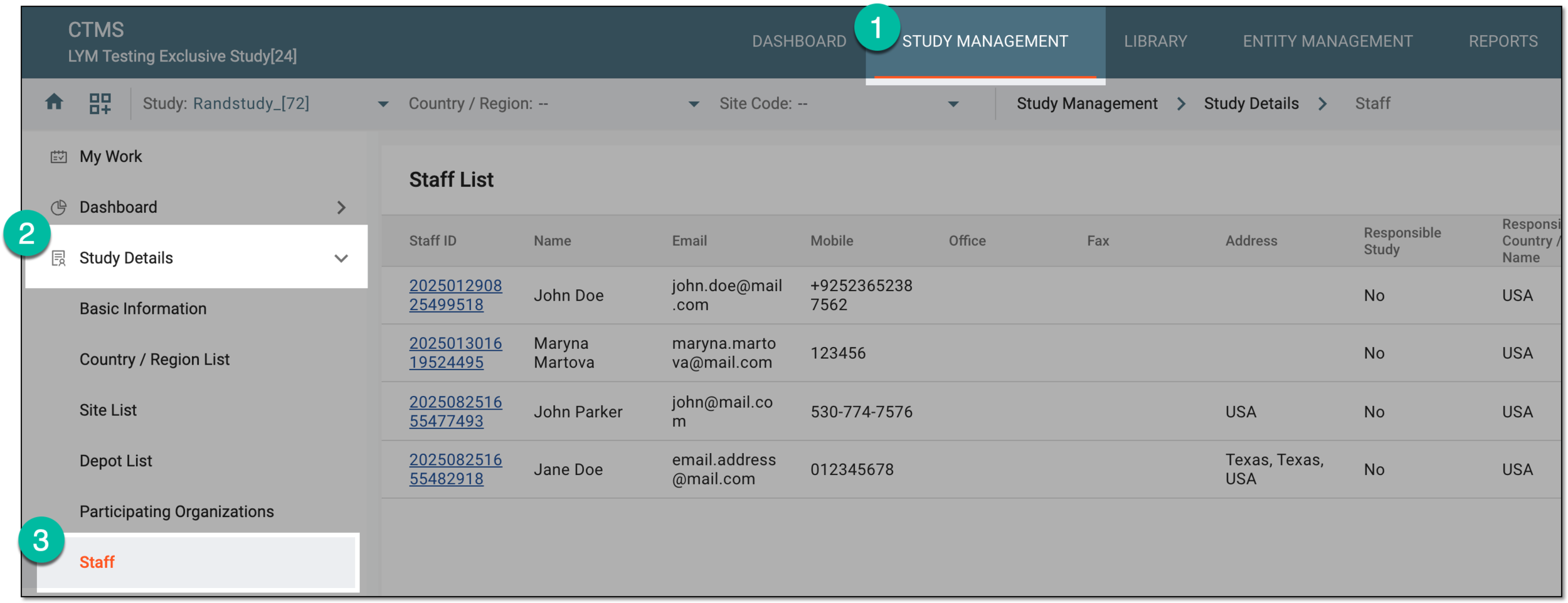Click the Maryna Martova name cell
The height and width of the screenshot is (603, 1568).
coord(564,353)
